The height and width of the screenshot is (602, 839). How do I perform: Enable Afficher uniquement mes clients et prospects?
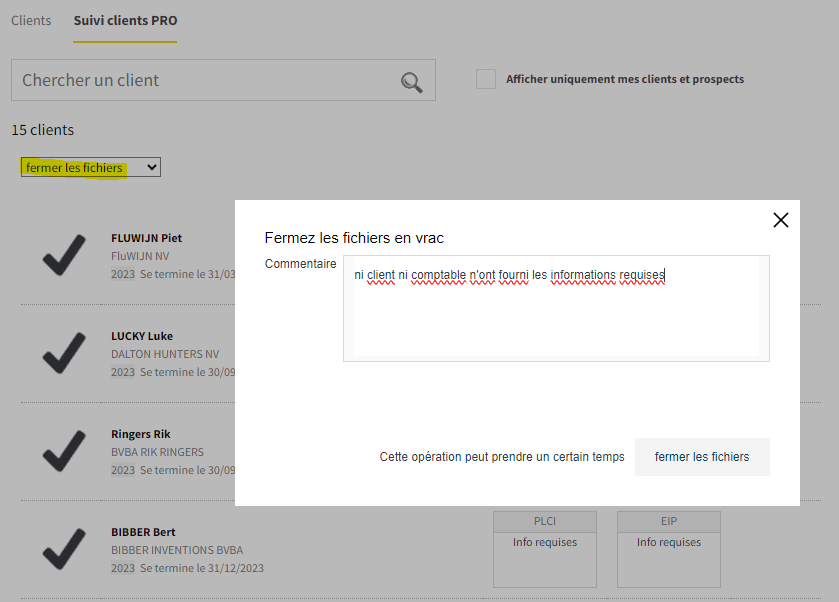point(486,79)
